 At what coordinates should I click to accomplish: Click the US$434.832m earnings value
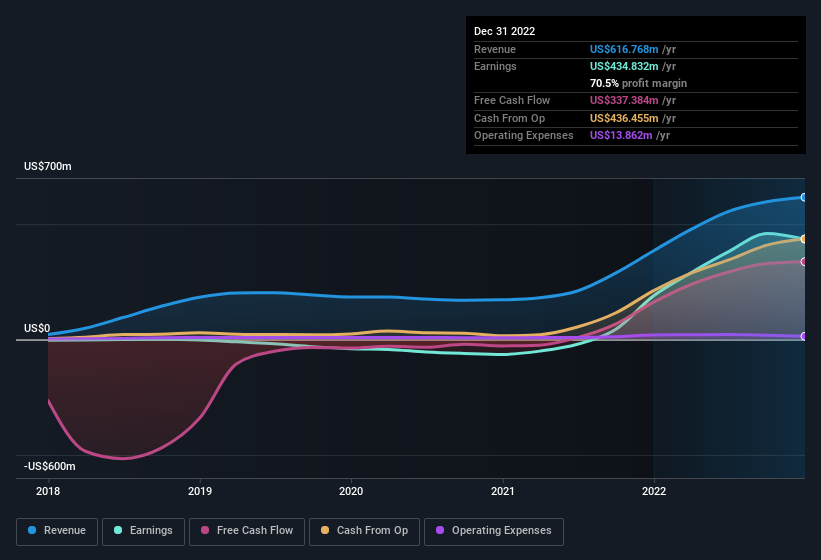point(624,66)
